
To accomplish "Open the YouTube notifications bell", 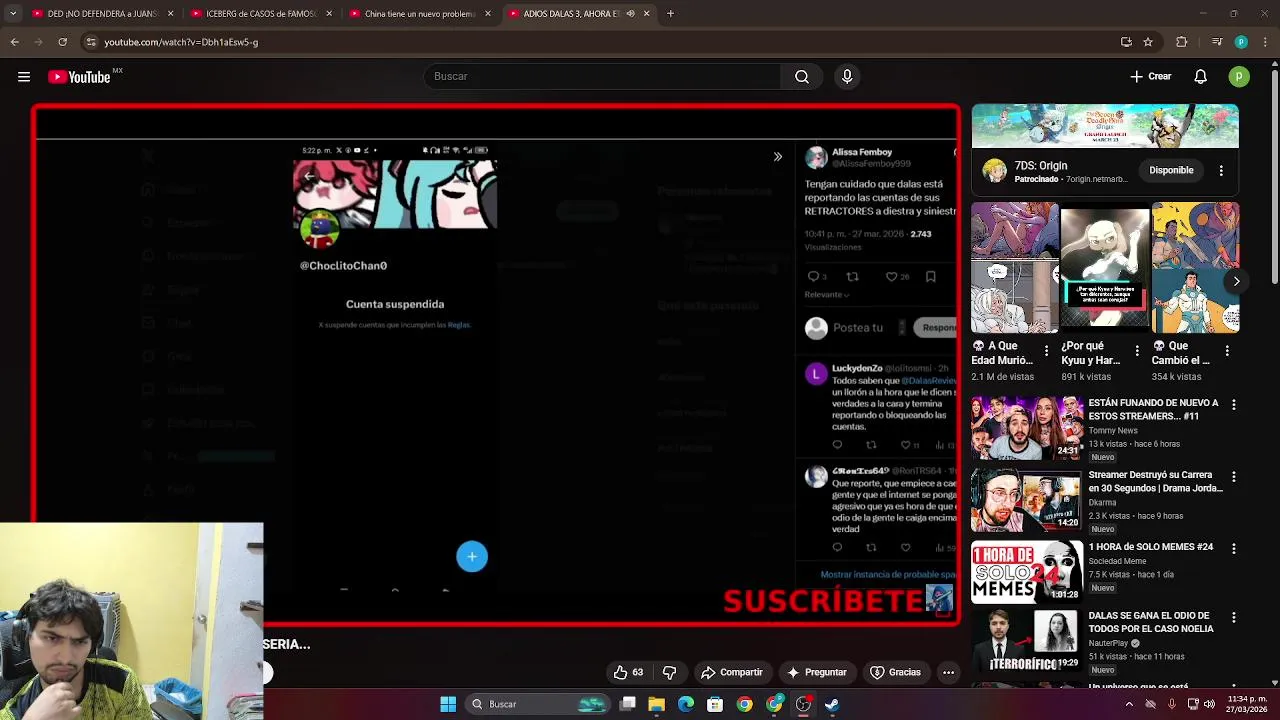I will coord(1201,77).
